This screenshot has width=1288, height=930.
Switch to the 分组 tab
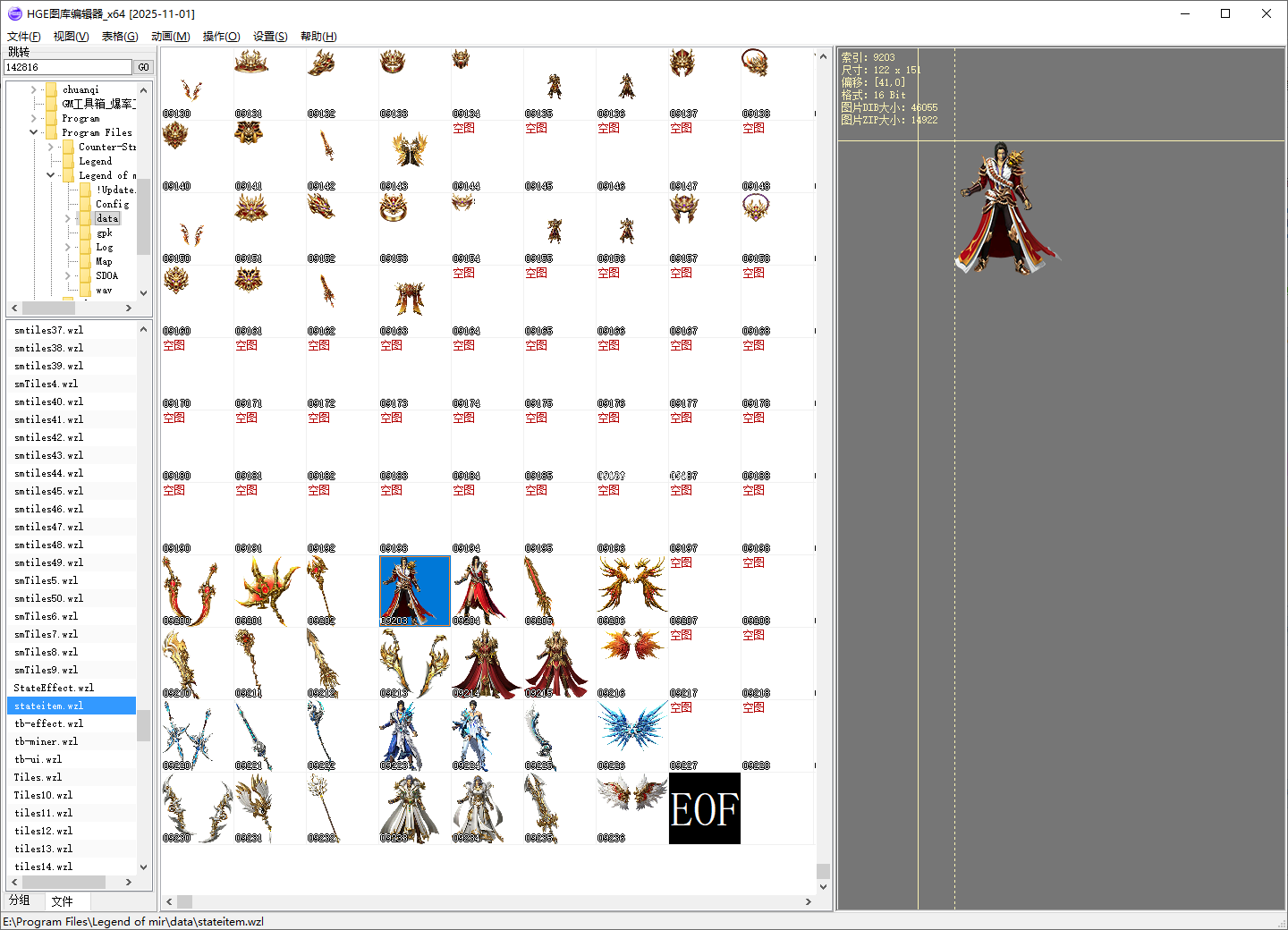tap(20, 900)
